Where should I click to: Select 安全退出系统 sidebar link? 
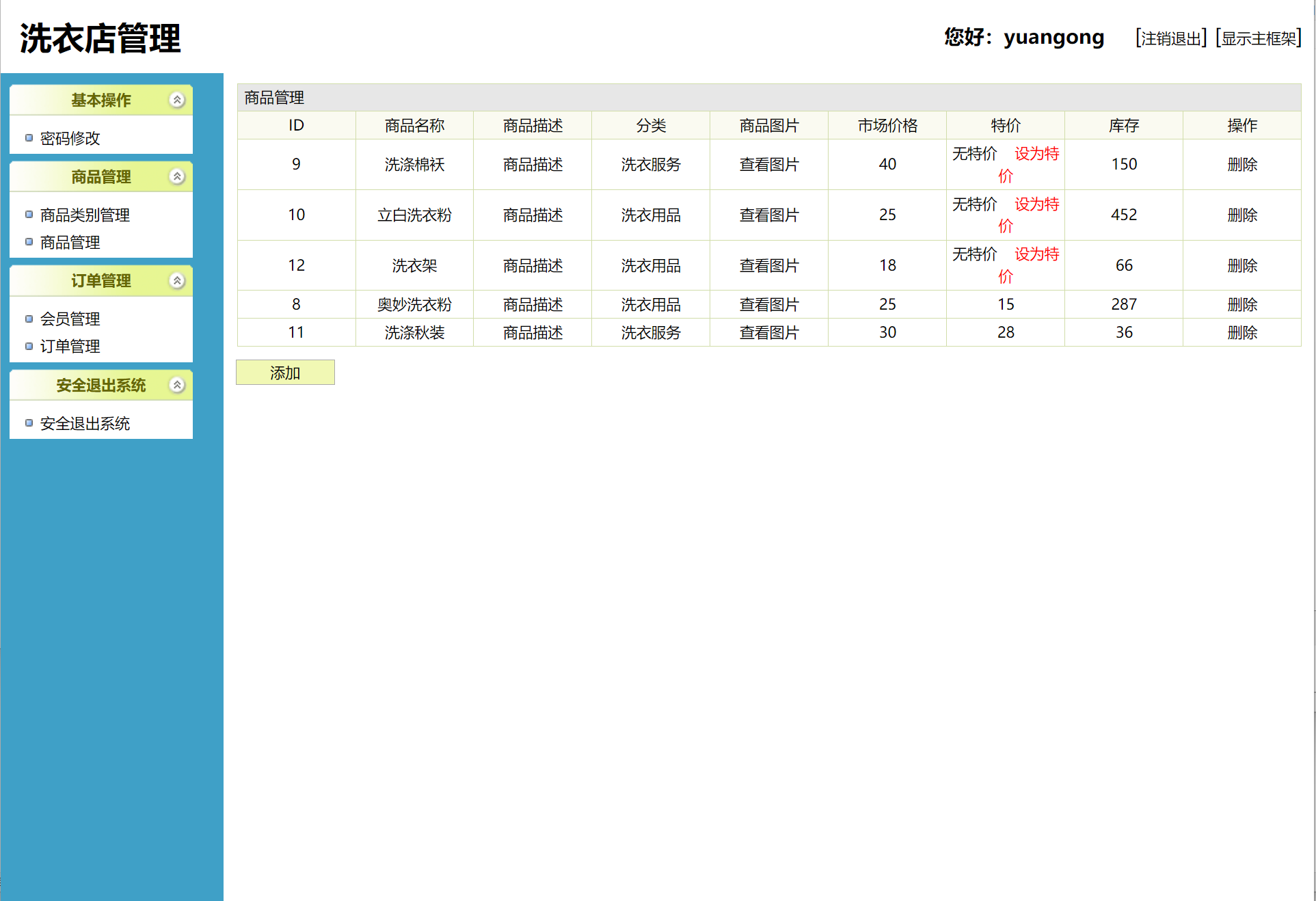click(x=85, y=423)
